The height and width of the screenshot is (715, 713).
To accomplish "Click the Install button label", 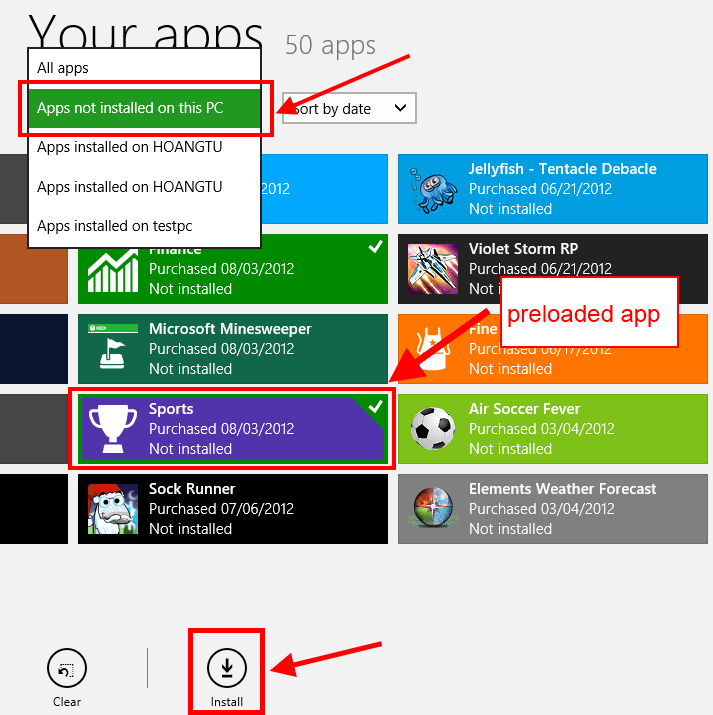I will 227,702.
